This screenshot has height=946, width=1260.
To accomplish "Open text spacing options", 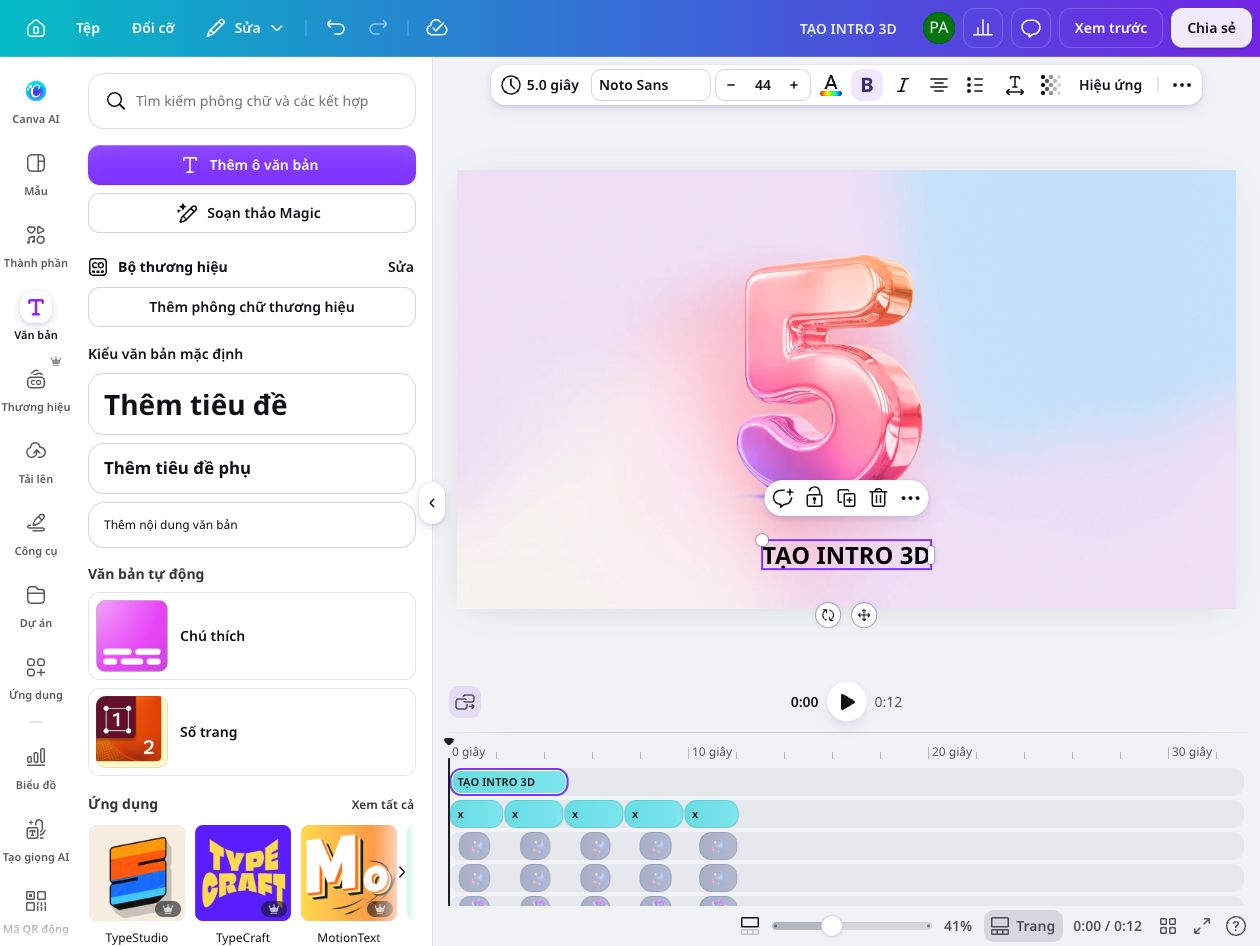I will coord(1015,85).
